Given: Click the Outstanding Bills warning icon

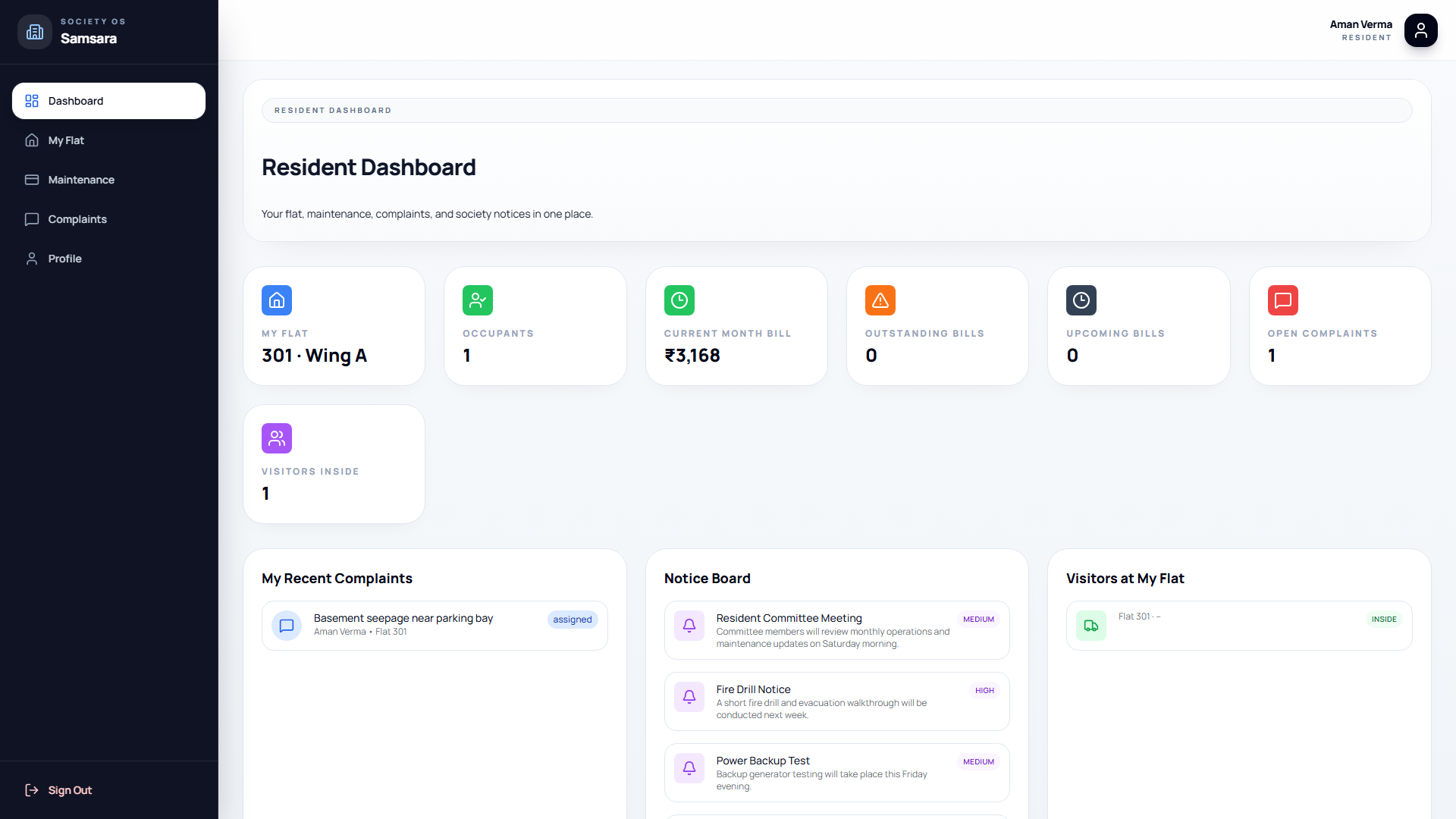Looking at the screenshot, I should [x=880, y=300].
